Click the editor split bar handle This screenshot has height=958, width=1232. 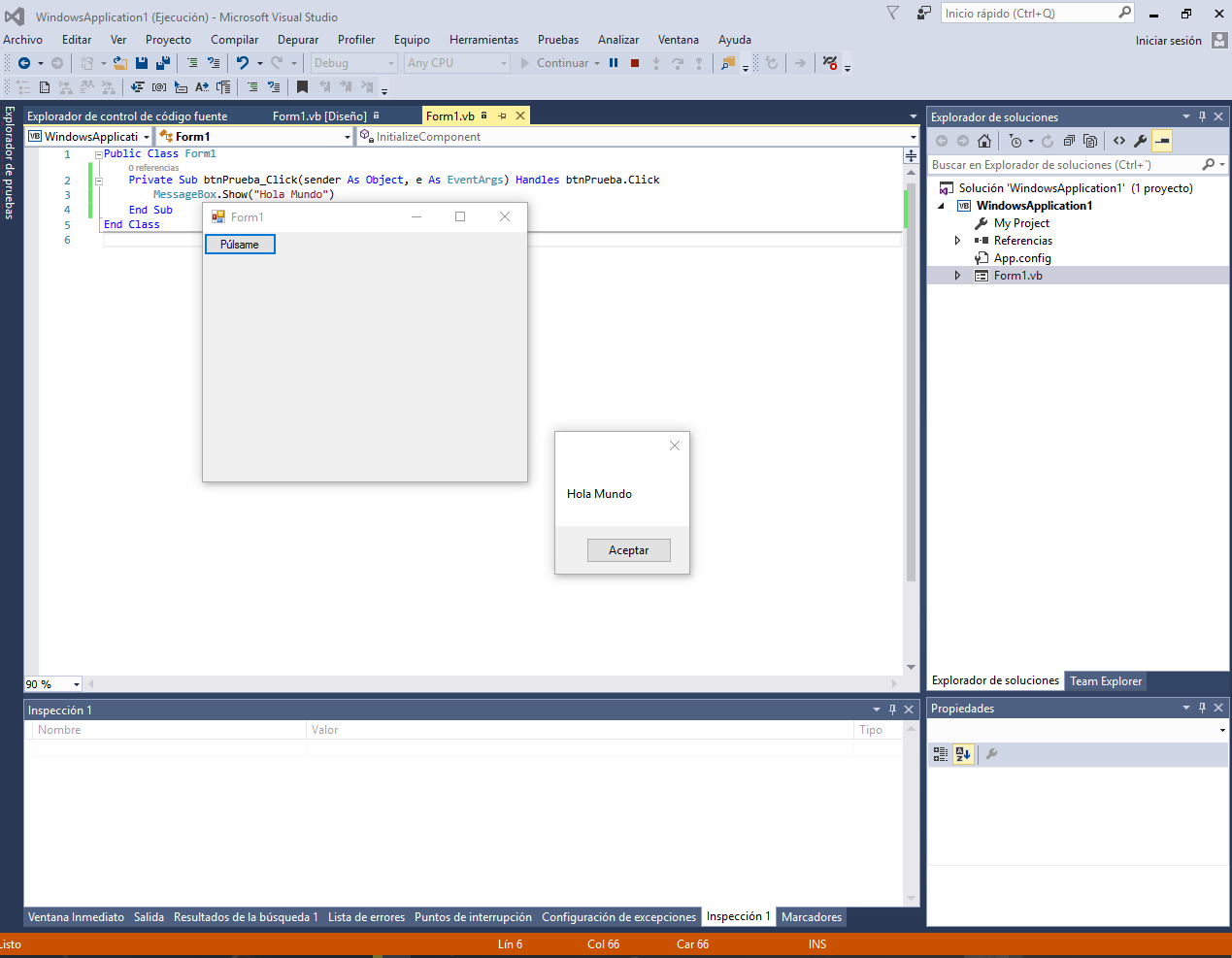coord(911,155)
